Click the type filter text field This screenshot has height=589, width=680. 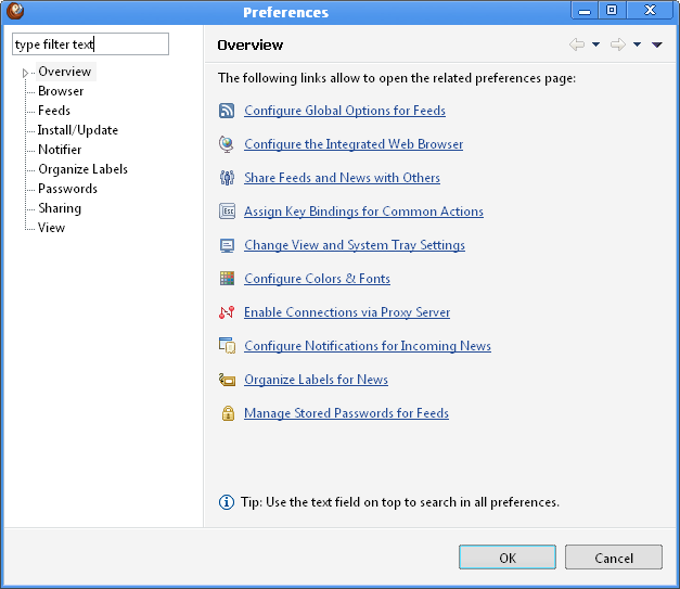click(x=90, y=45)
